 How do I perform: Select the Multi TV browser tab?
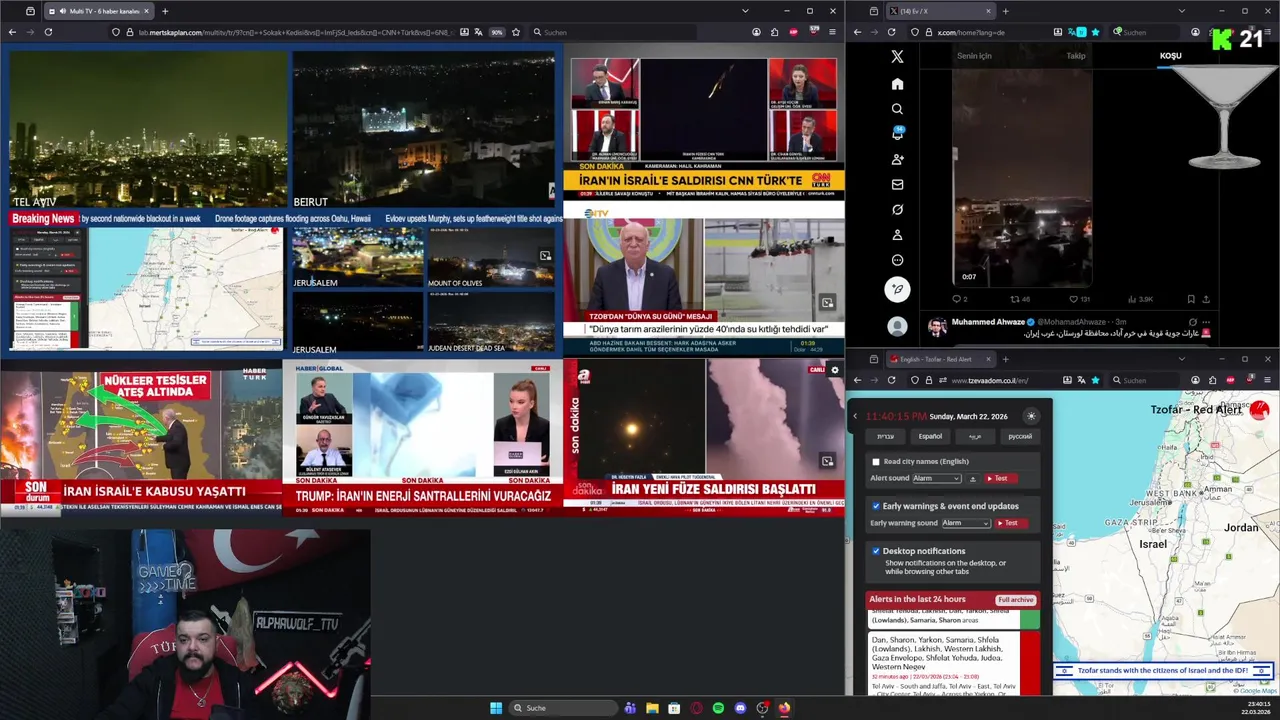(x=99, y=11)
